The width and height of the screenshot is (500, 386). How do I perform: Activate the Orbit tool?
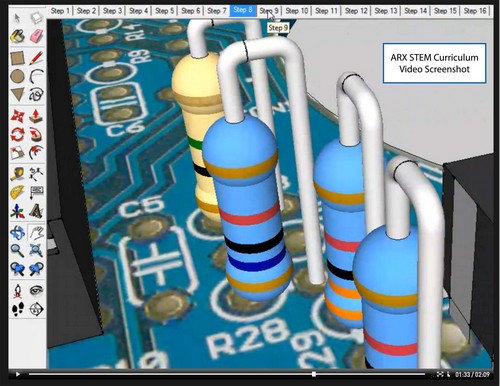click(17, 233)
